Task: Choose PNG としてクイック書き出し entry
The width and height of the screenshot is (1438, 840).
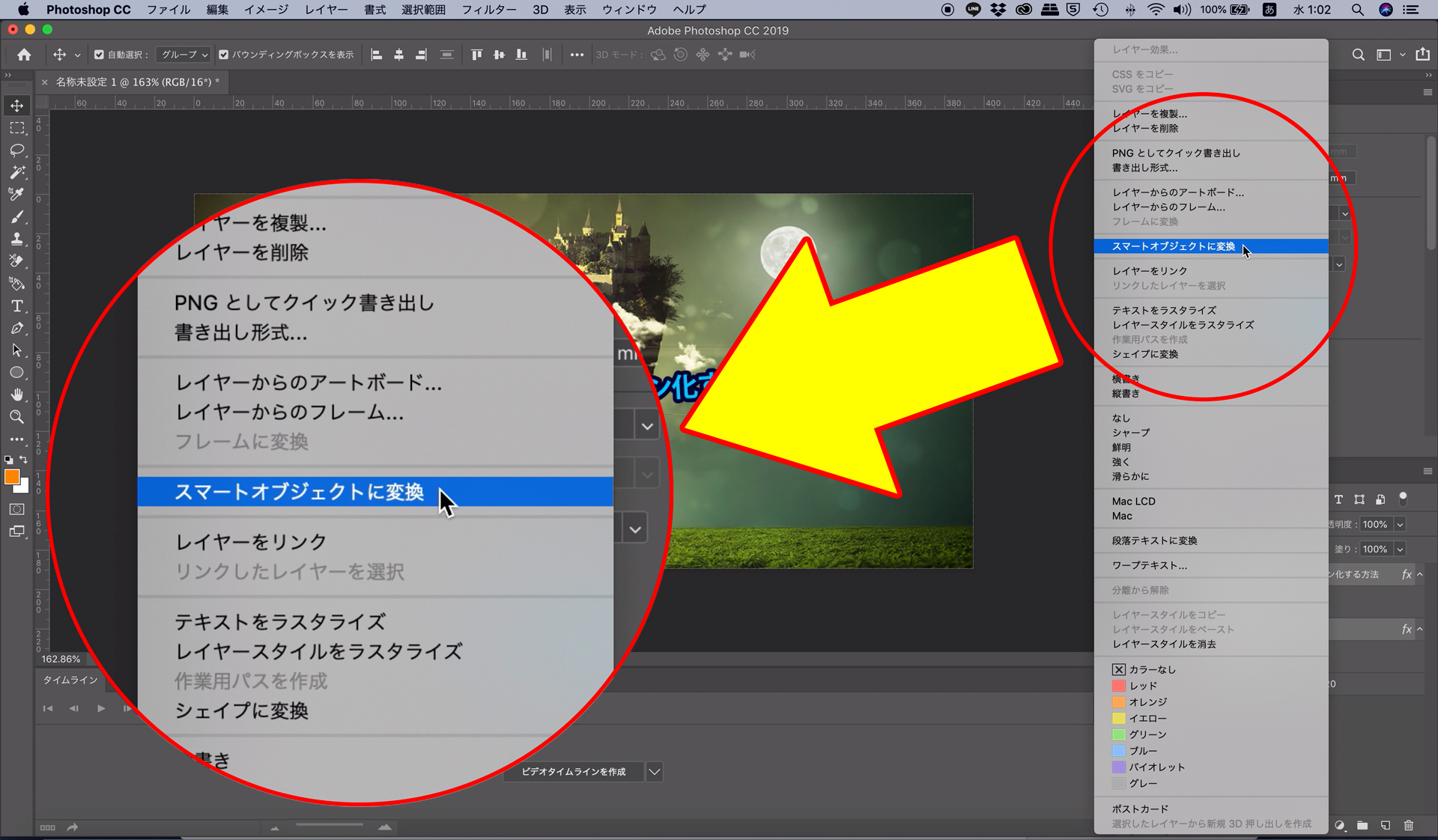Action: pyautogui.click(x=1211, y=153)
